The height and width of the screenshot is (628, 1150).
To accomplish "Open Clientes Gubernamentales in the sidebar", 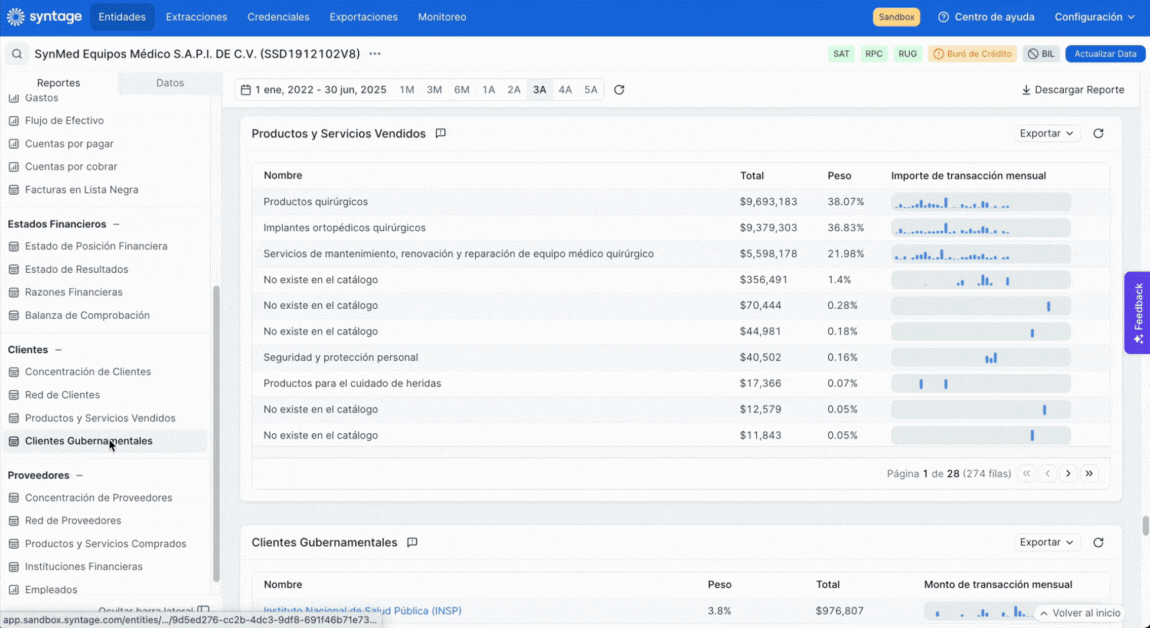I will click(106, 441).
